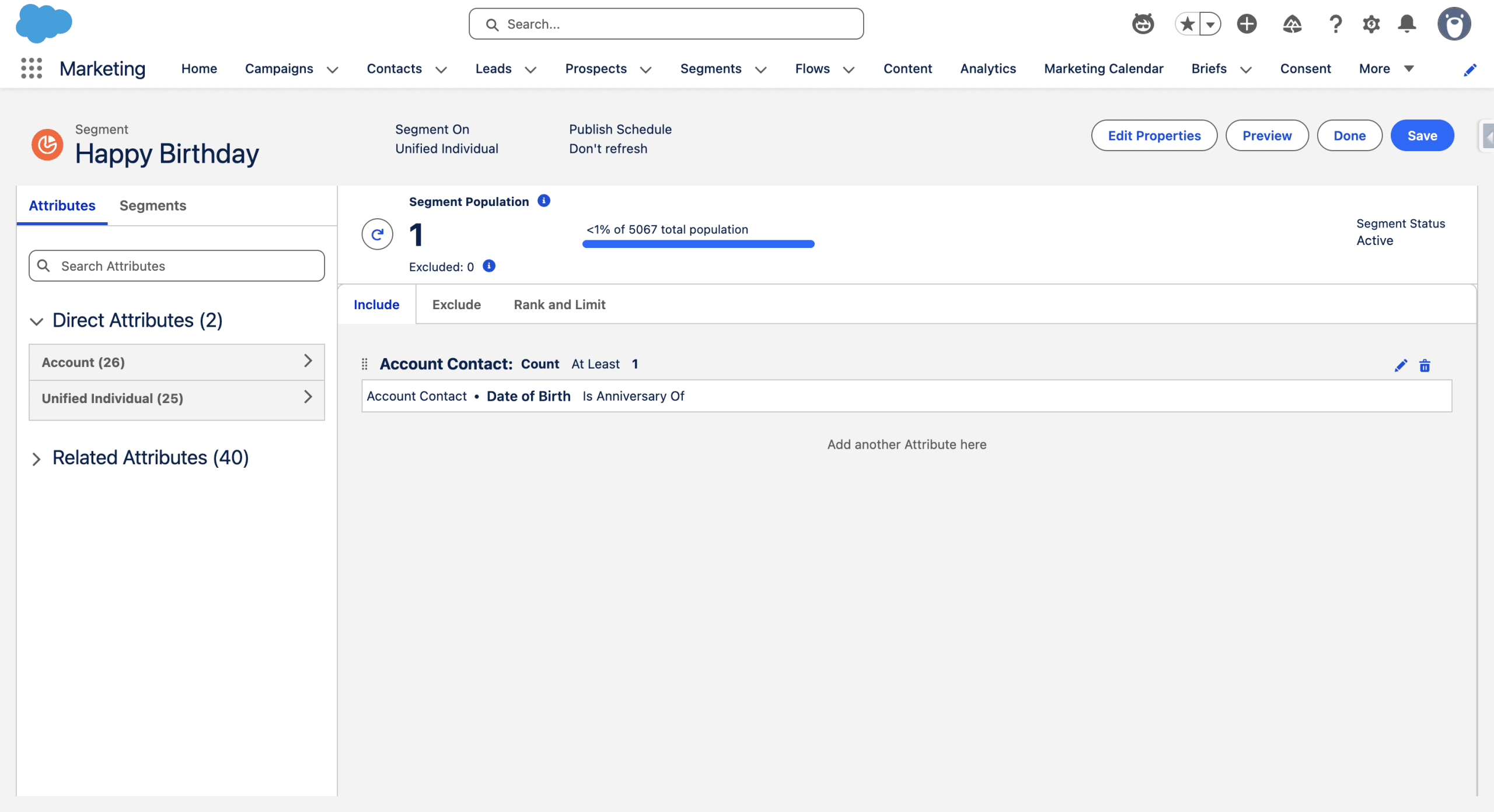The width and height of the screenshot is (1494, 812).
Task: Click the Excluded count info icon
Action: coord(489,266)
